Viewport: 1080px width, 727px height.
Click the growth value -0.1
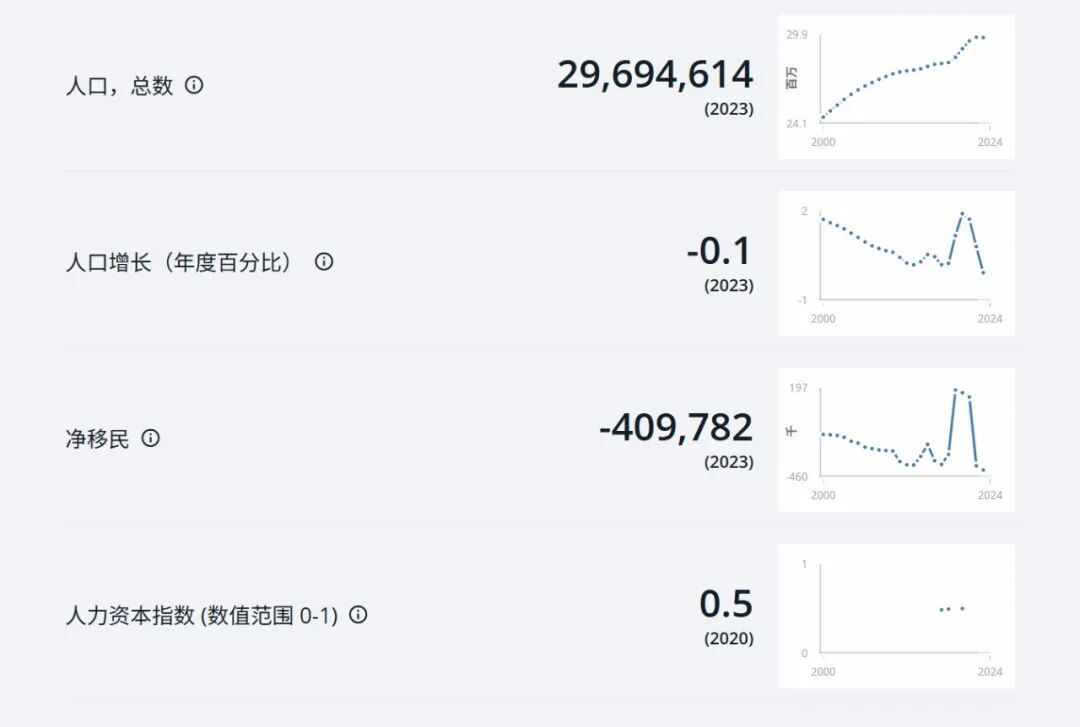[718, 251]
